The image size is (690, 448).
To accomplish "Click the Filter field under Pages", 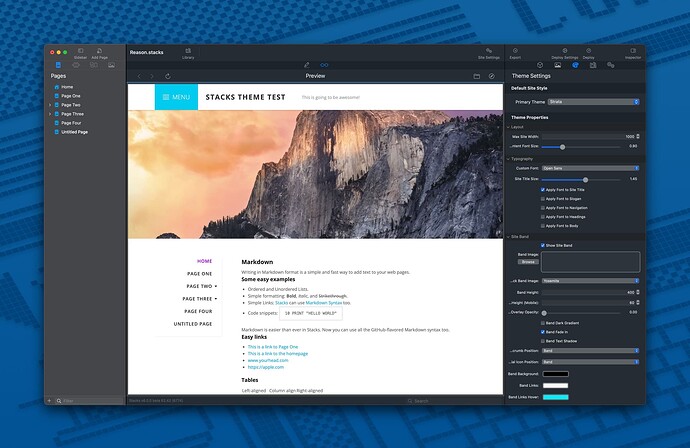I will coord(92,401).
